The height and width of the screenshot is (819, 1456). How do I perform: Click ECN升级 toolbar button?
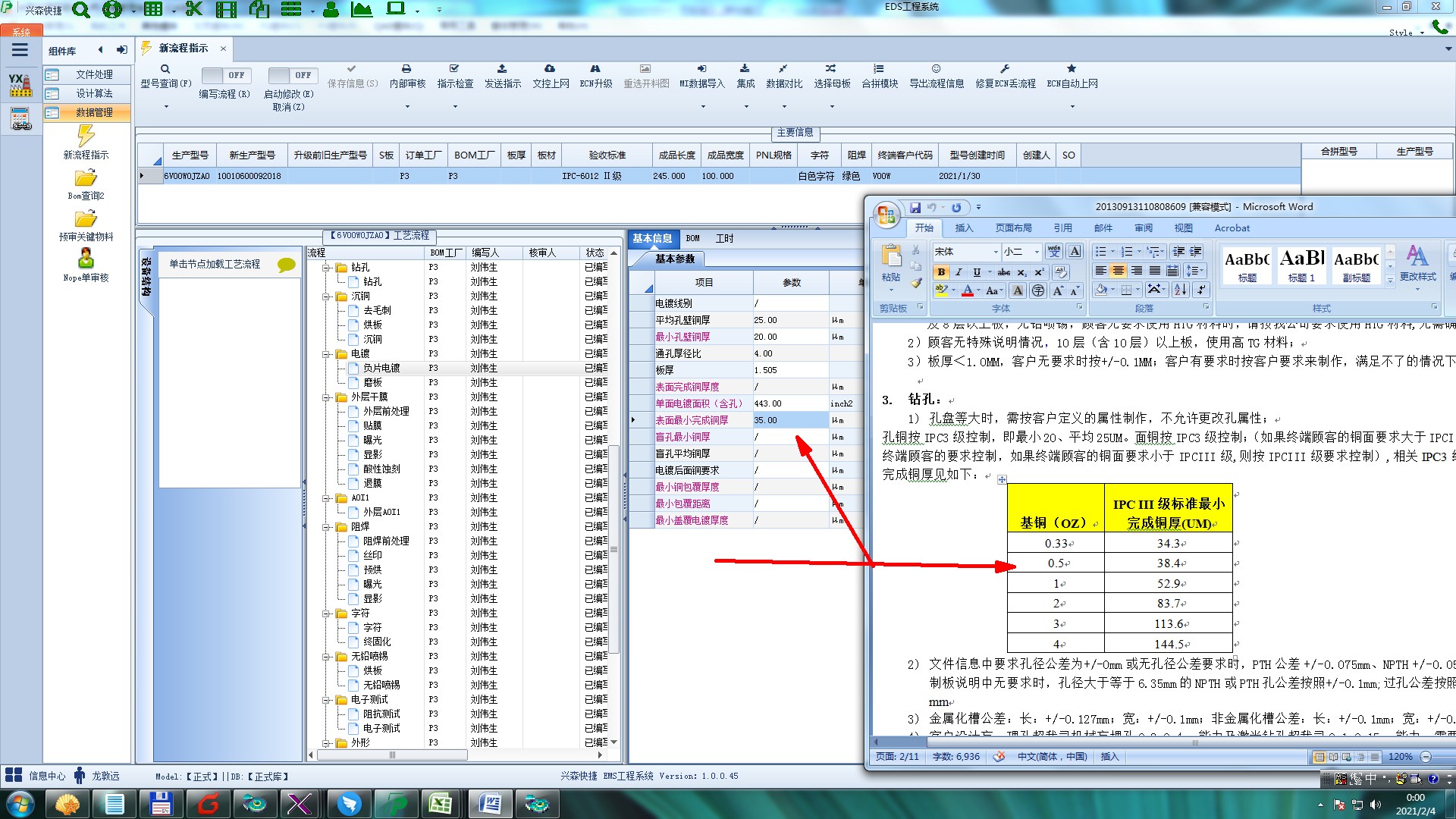point(596,77)
